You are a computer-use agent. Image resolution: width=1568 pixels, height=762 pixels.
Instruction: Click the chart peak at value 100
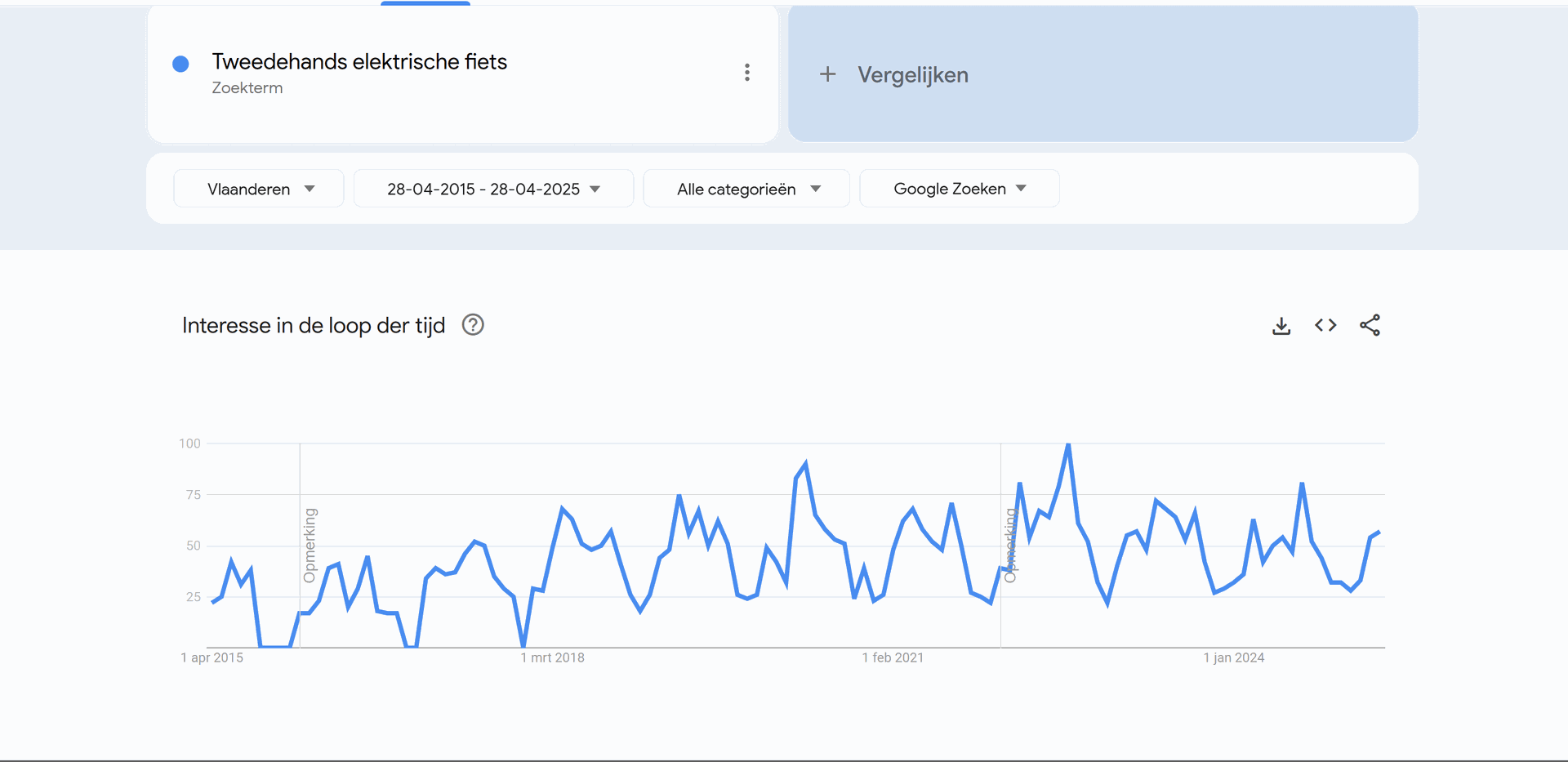click(1068, 445)
